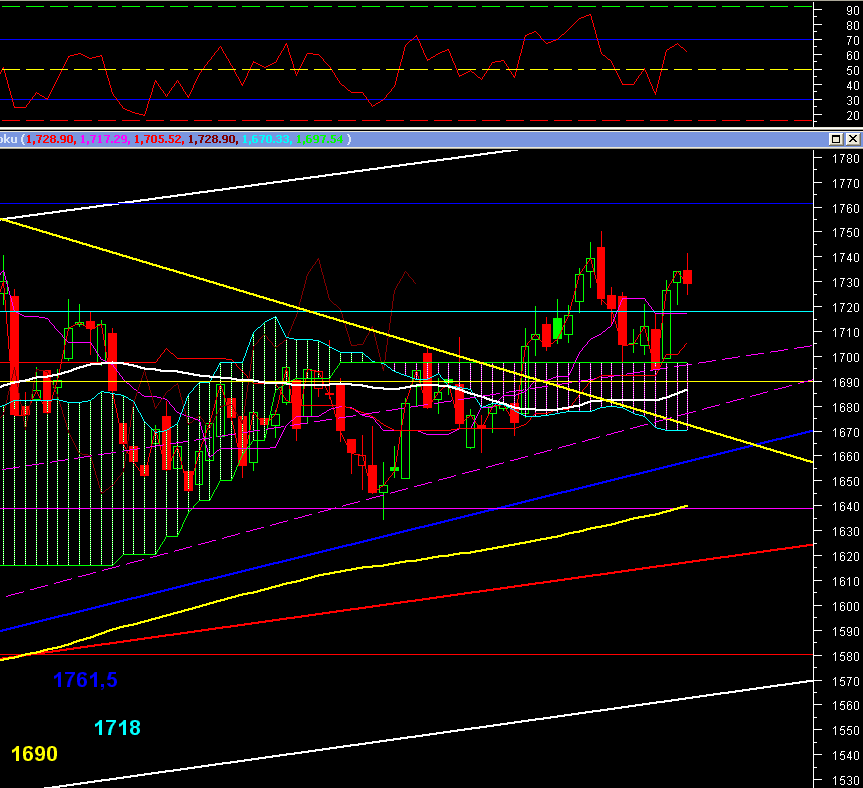
Task: Select the yellow dashed RSI 50 midline
Action: [x=406, y=69]
